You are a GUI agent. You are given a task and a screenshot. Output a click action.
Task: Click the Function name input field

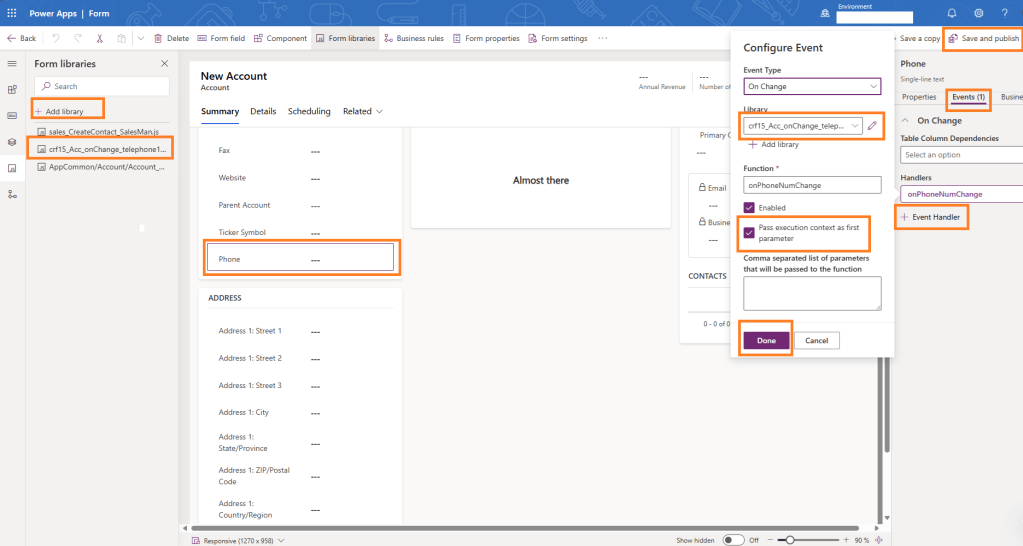tap(812, 186)
